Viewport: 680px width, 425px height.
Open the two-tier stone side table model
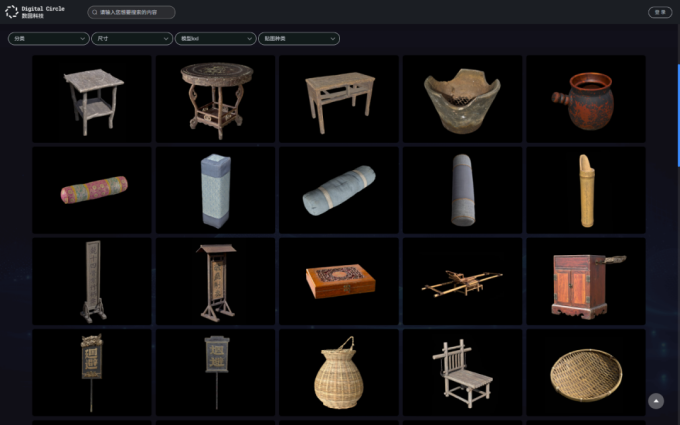point(92,99)
